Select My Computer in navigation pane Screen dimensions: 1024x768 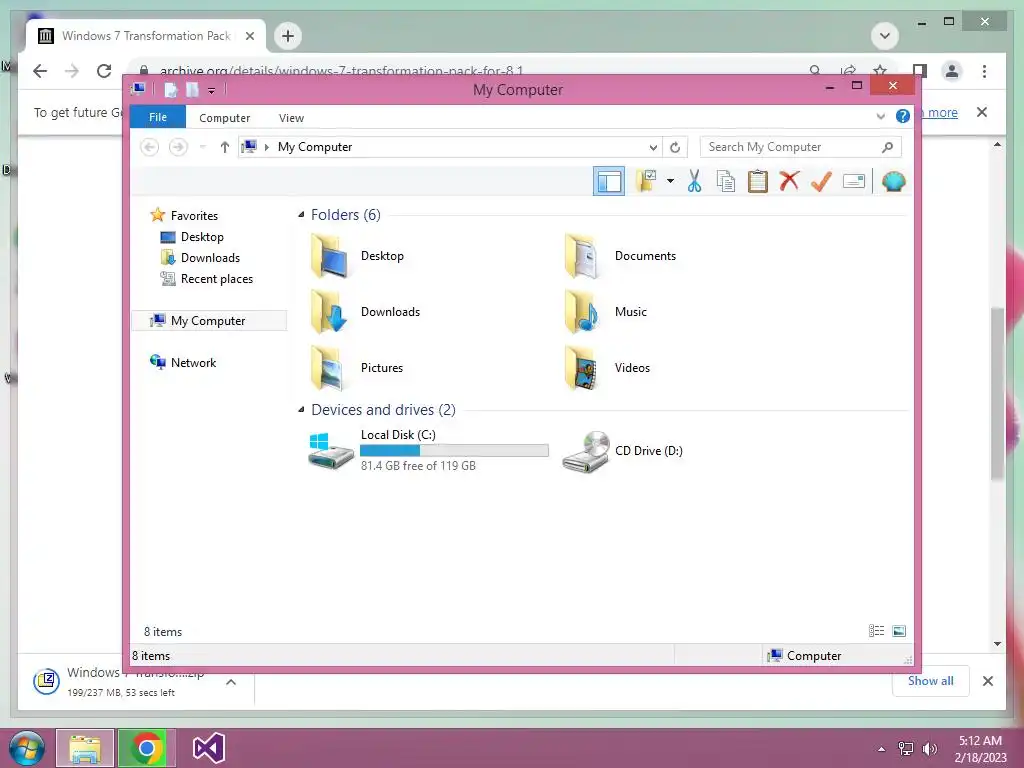tap(209, 321)
